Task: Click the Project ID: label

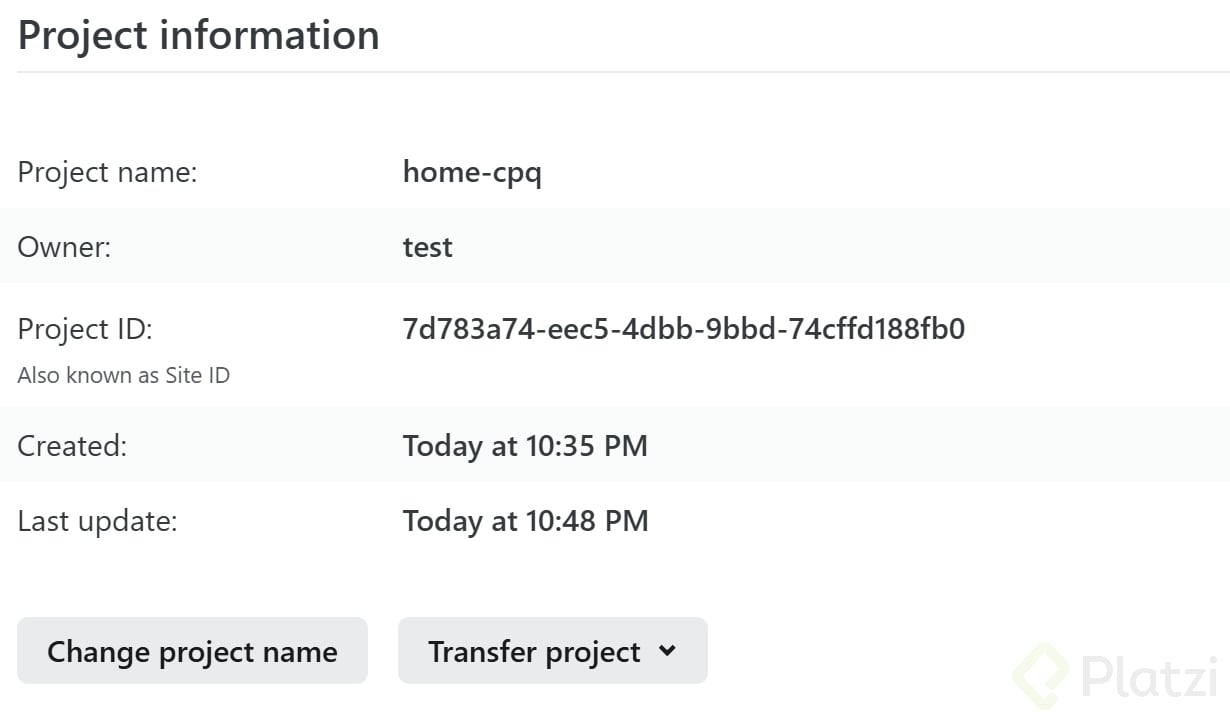Action: (85, 329)
